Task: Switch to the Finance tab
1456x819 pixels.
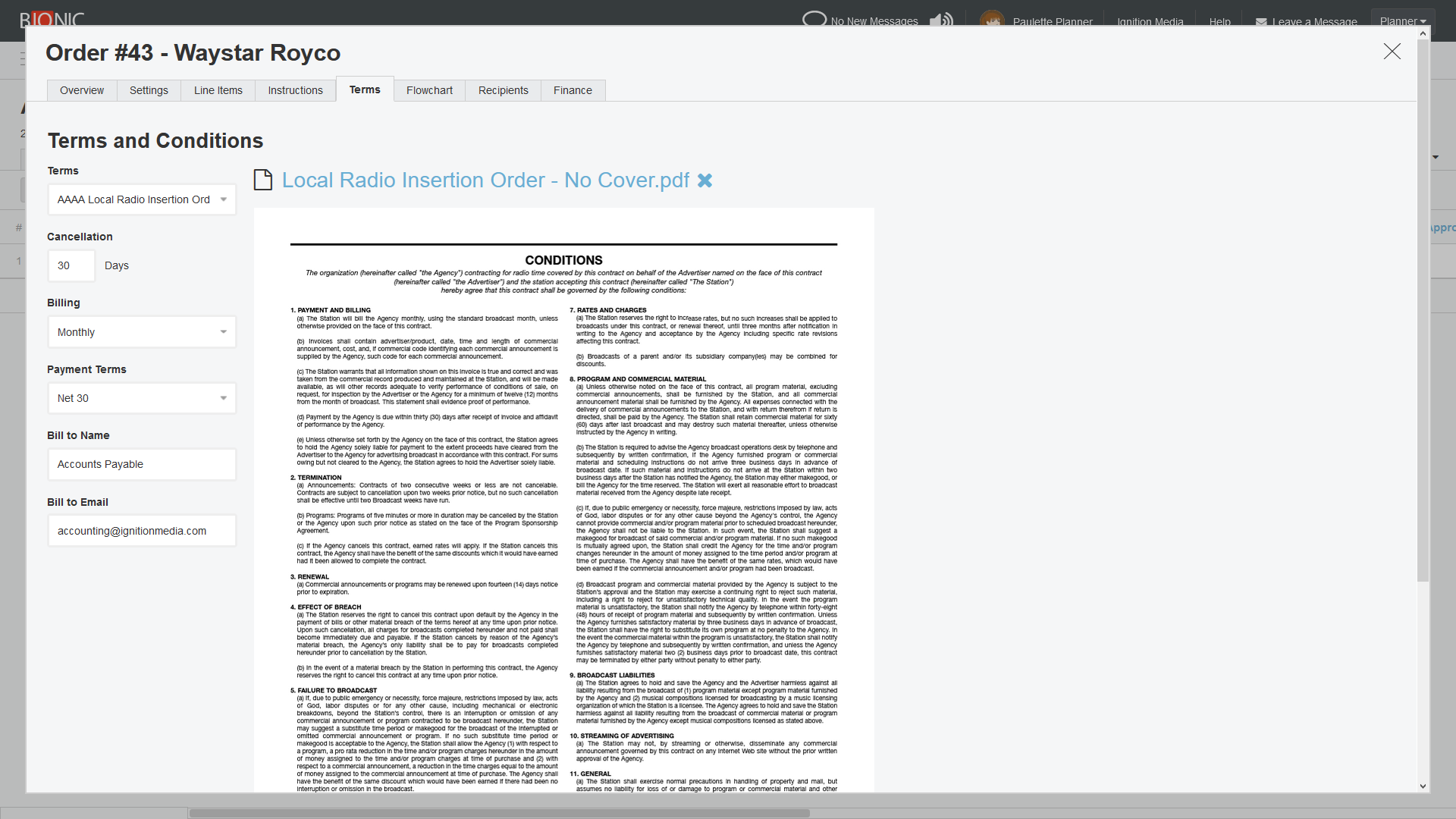Action: click(573, 90)
